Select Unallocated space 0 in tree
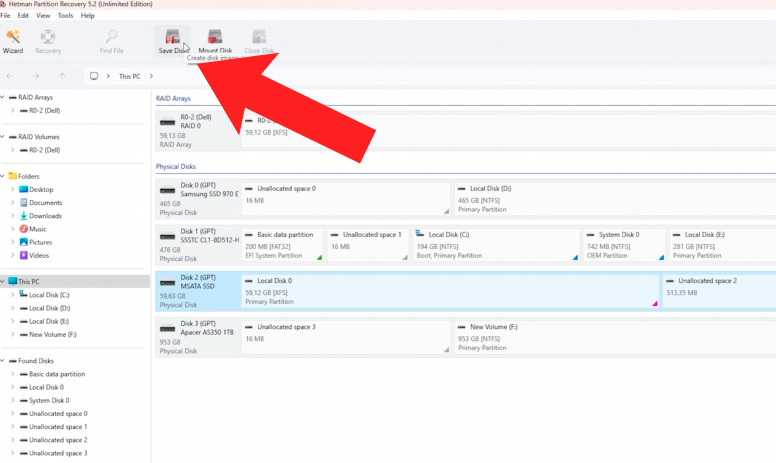Viewport: 776px width, 463px height. 58,414
